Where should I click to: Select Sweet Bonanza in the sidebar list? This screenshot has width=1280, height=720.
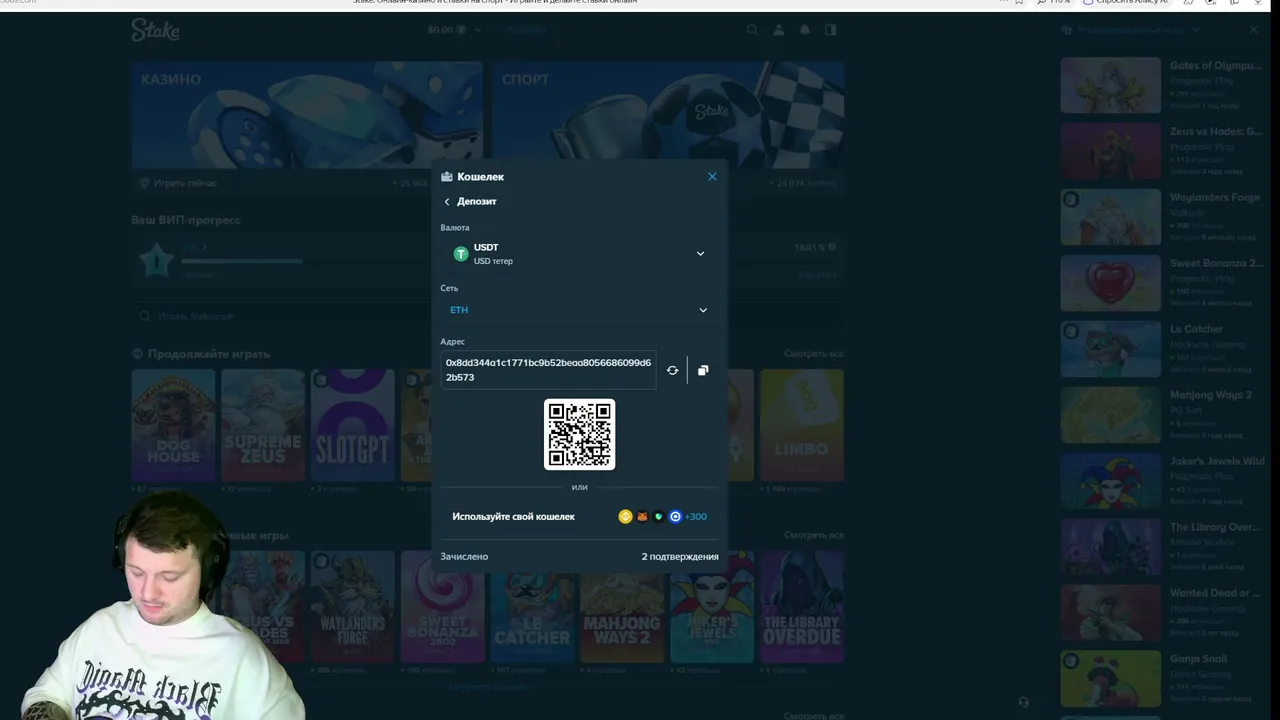click(x=1161, y=283)
